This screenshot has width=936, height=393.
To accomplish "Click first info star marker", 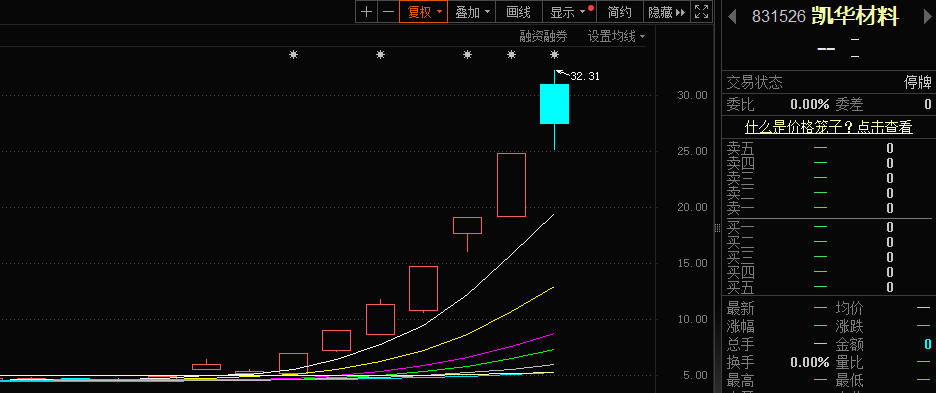I will (293, 55).
